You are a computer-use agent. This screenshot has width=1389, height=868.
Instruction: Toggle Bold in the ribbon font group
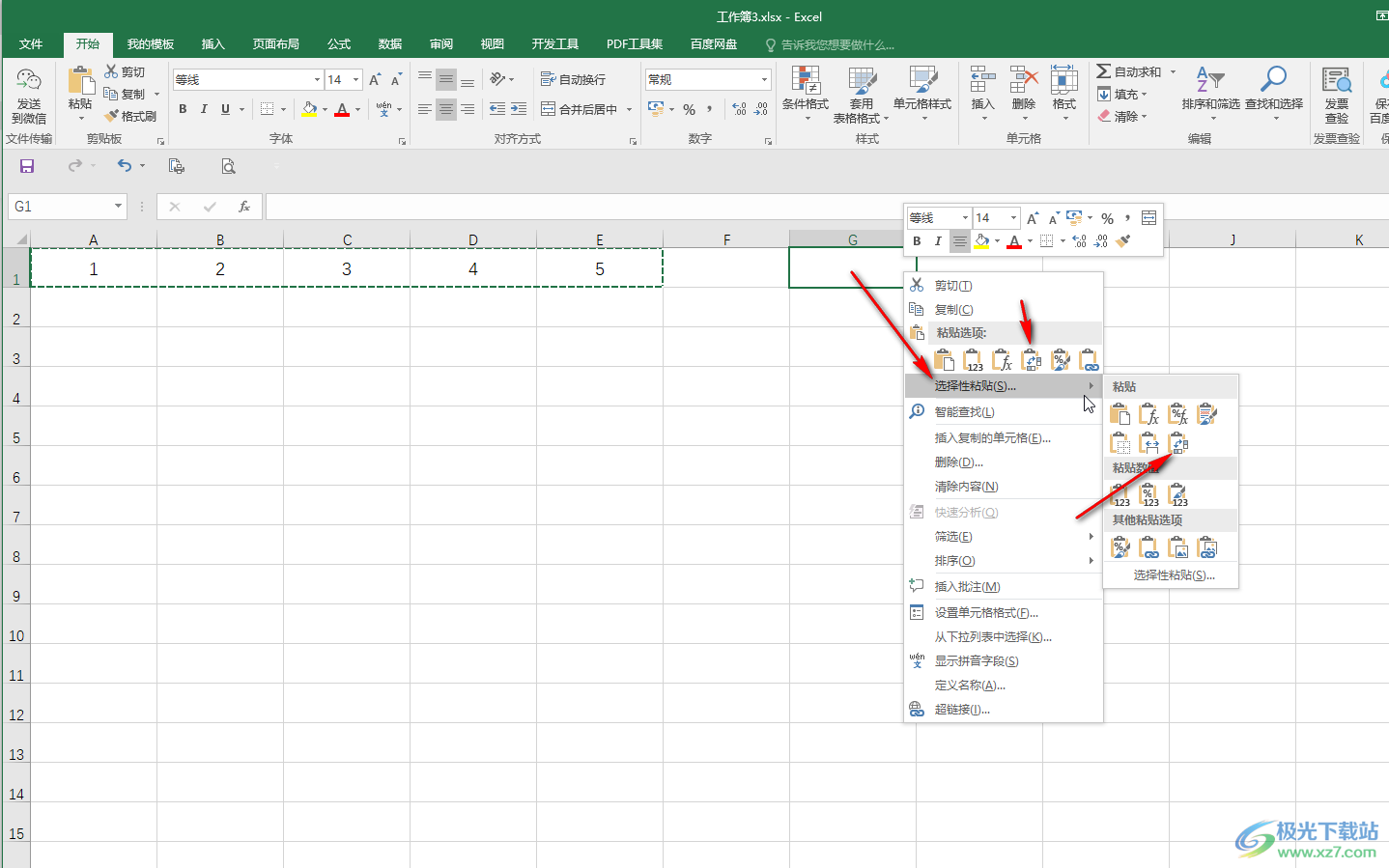tap(183, 109)
